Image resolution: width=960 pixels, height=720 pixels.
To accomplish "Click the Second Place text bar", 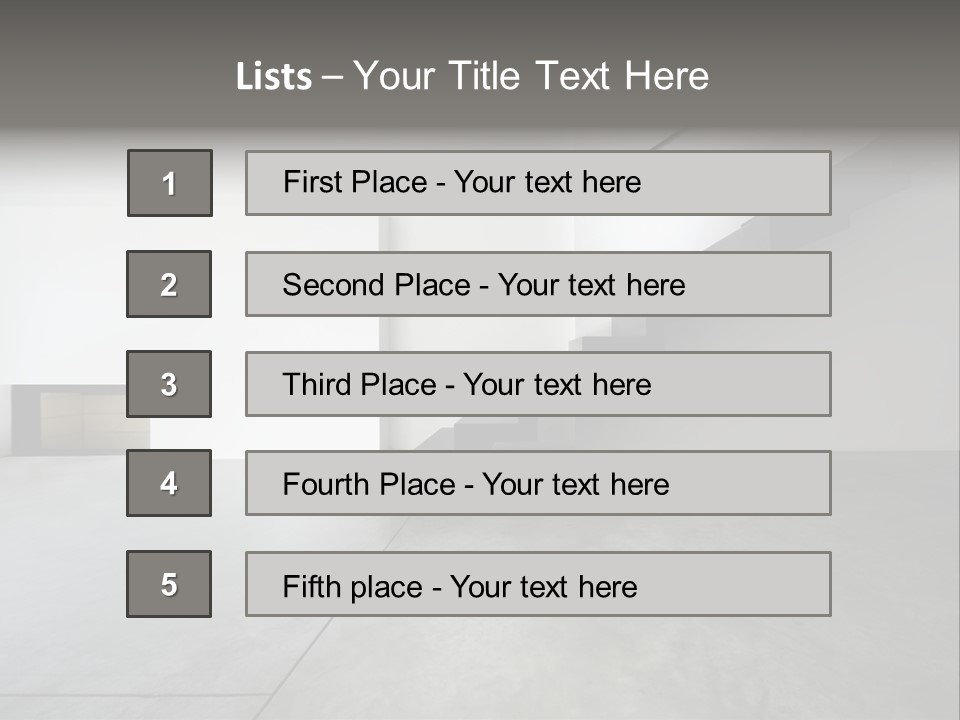I will pyautogui.click(x=538, y=284).
